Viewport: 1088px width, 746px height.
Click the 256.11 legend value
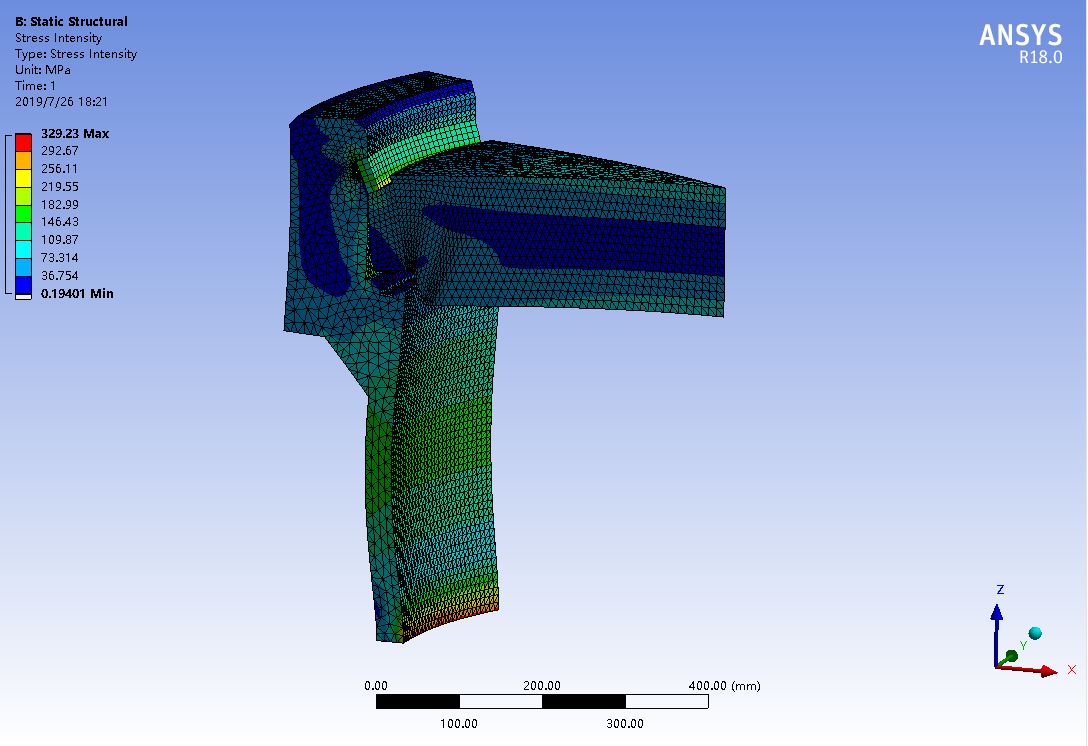(x=60, y=169)
